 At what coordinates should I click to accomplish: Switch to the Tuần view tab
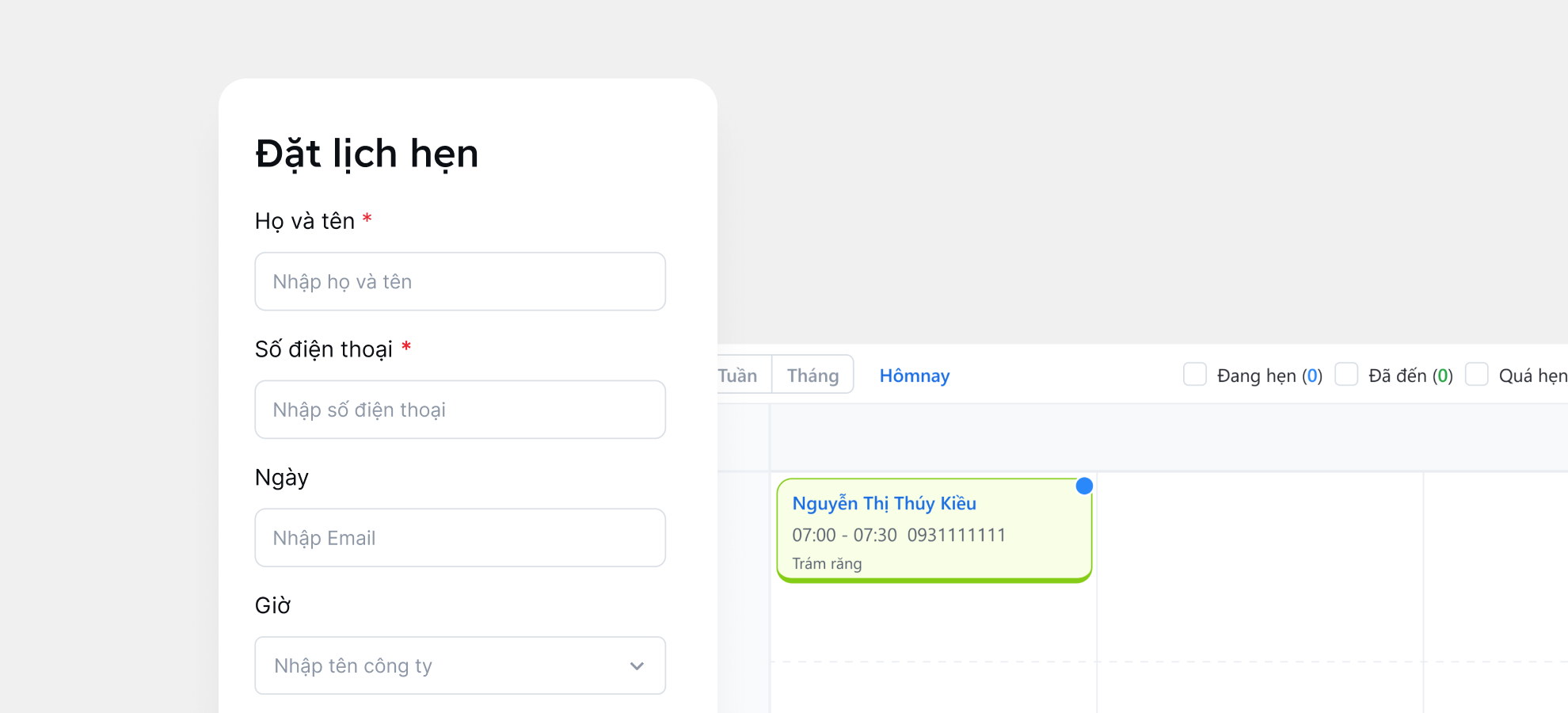pyautogui.click(x=738, y=376)
